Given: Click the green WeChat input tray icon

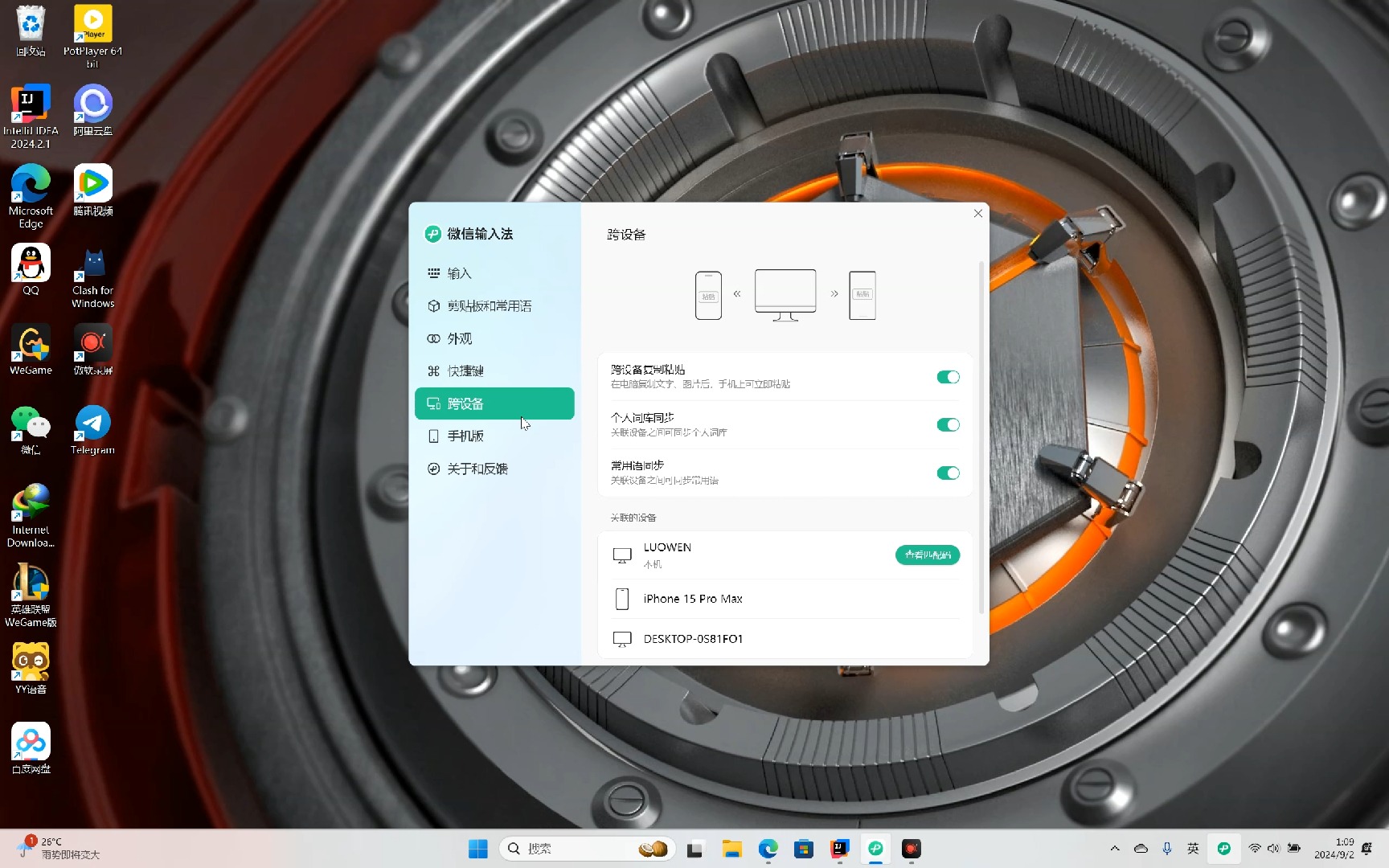Looking at the screenshot, I should 1223,849.
